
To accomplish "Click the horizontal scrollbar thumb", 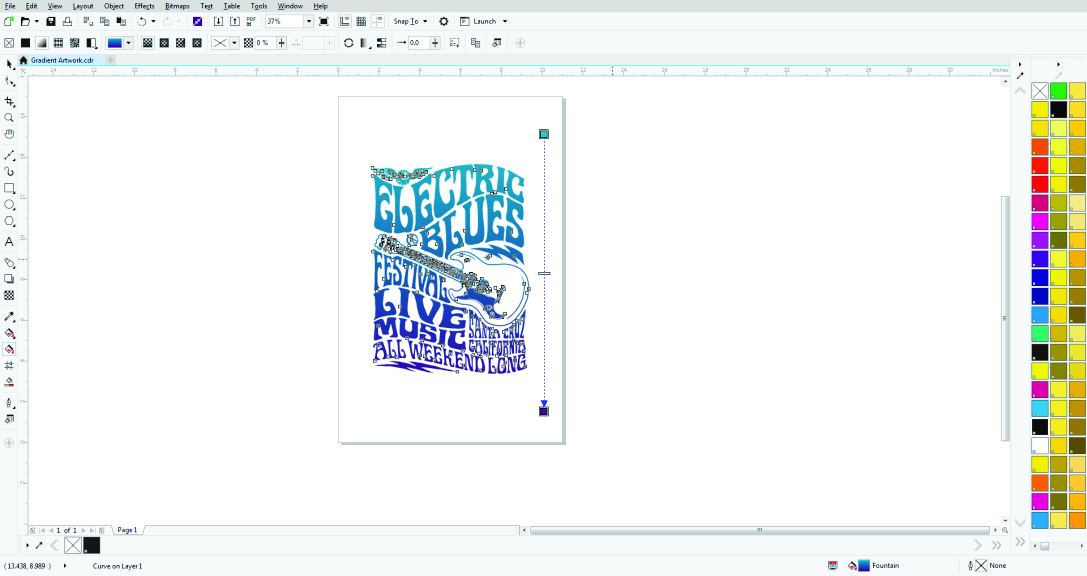I will 759,530.
